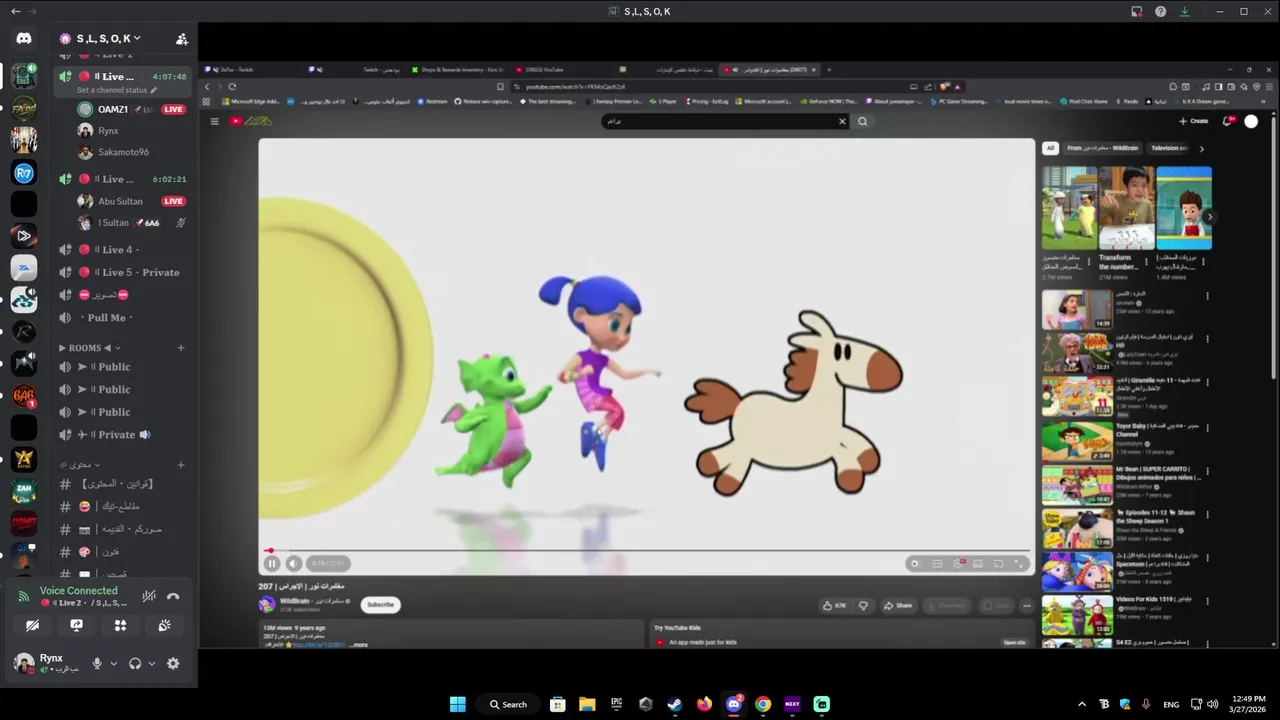The height and width of the screenshot is (720, 1280).
Task: Like the video with thumbs-up button
Action: 834,605
